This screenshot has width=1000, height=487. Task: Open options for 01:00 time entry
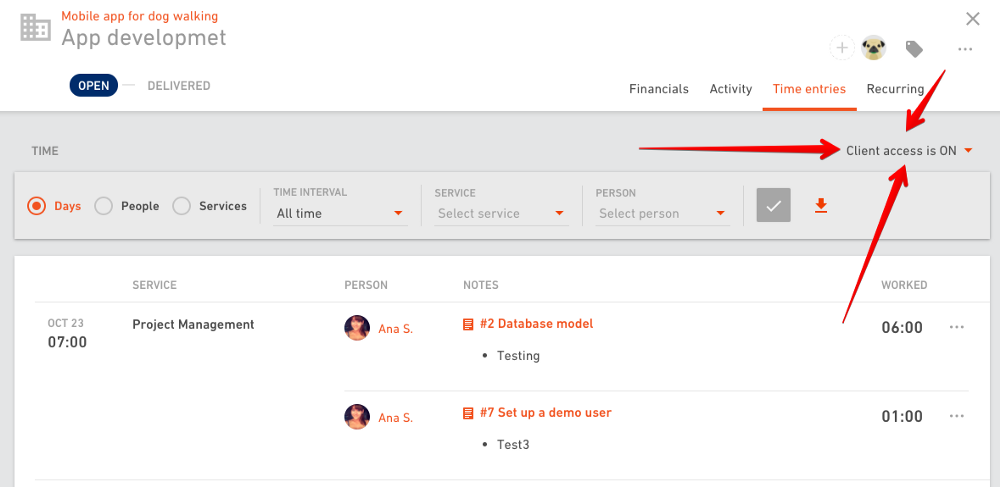click(957, 416)
